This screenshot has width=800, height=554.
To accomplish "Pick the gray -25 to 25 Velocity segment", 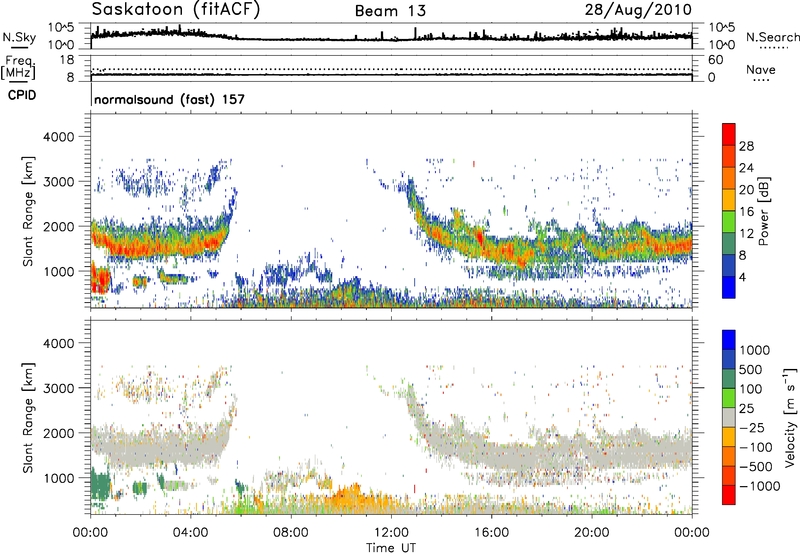I will 729,418.
